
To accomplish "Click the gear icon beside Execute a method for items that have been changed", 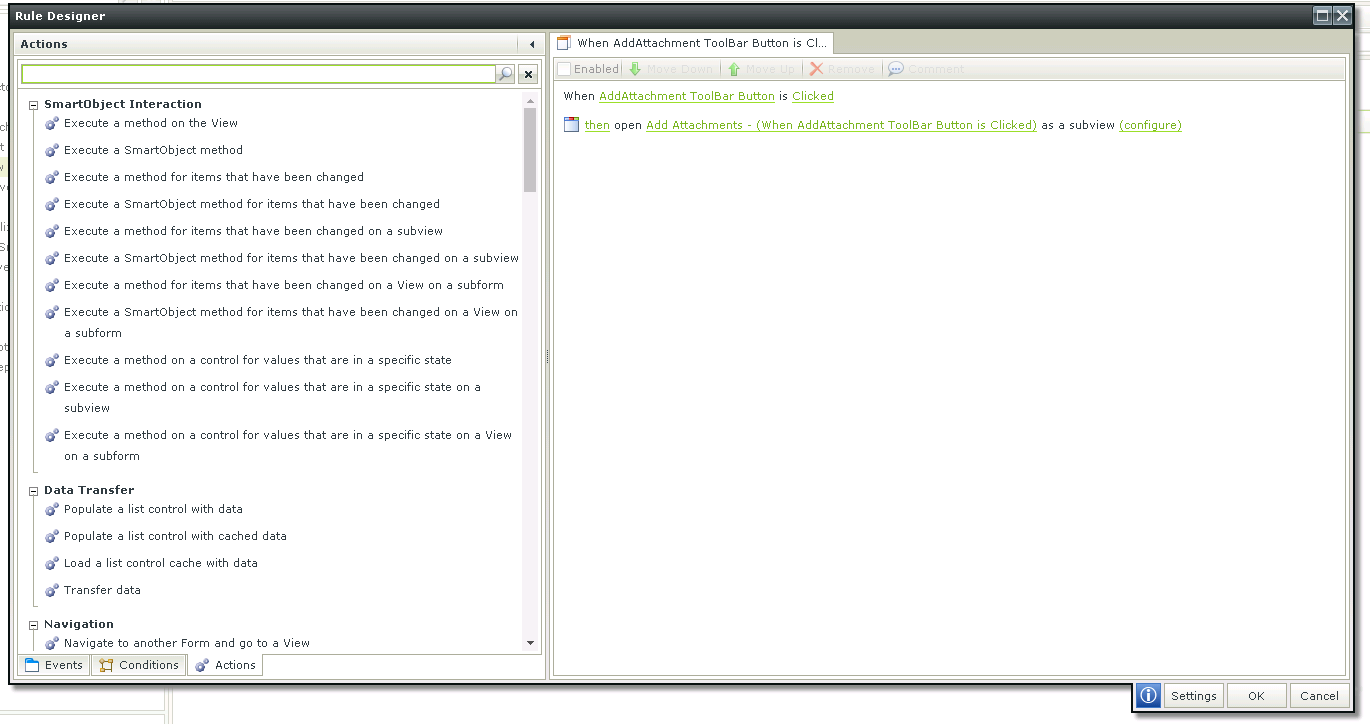I will coord(52,177).
